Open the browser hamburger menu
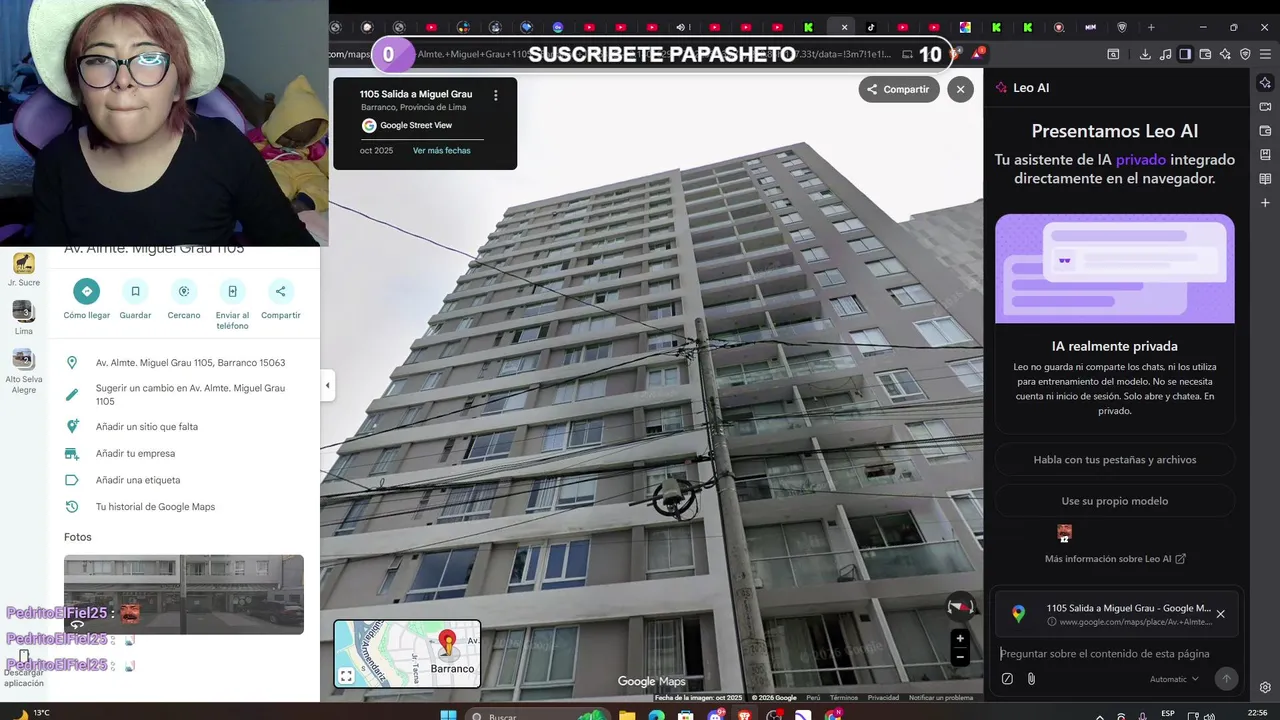Viewport: 1280px width, 720px height. tap(1265, 54)
